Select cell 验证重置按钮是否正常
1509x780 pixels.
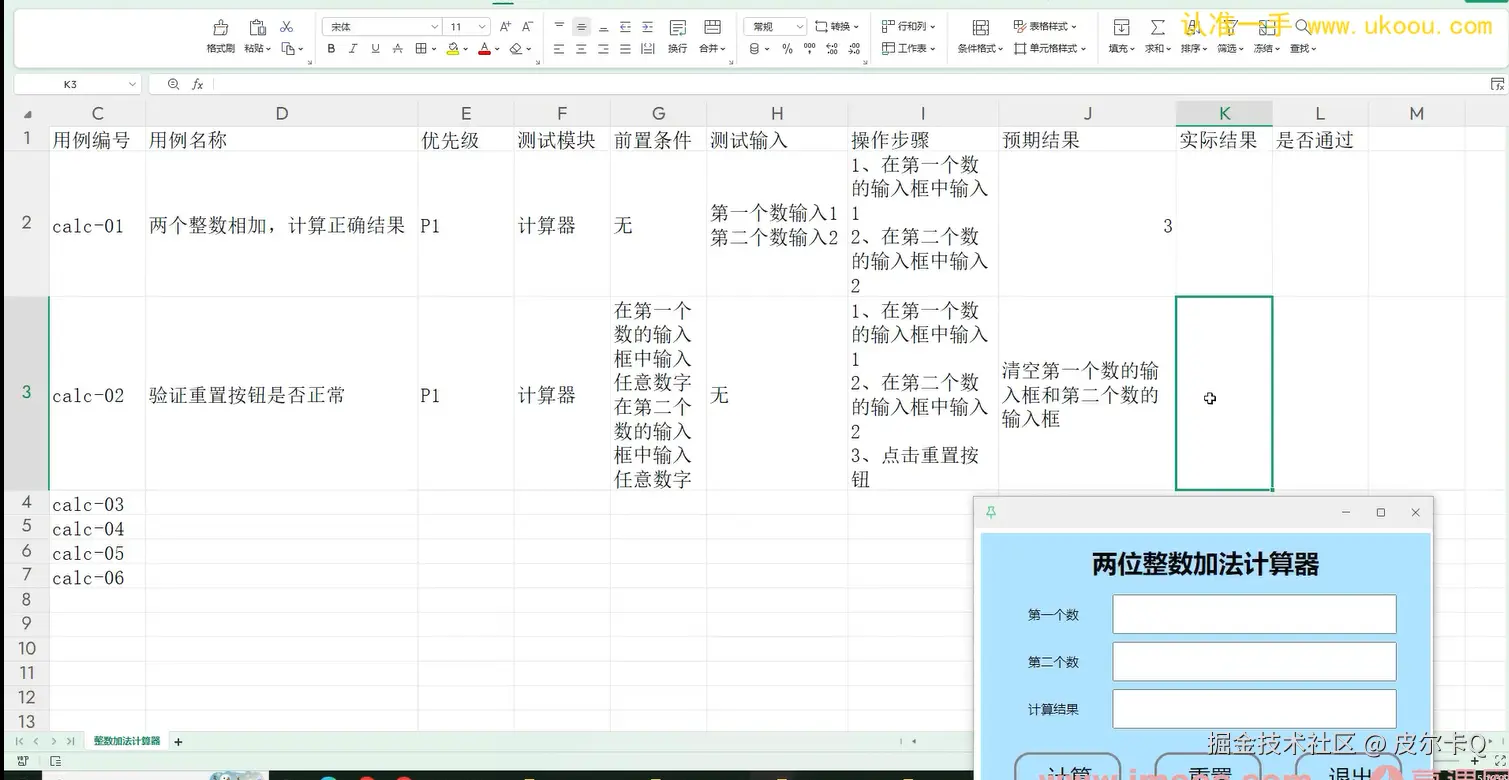click(x=281, y=394)
